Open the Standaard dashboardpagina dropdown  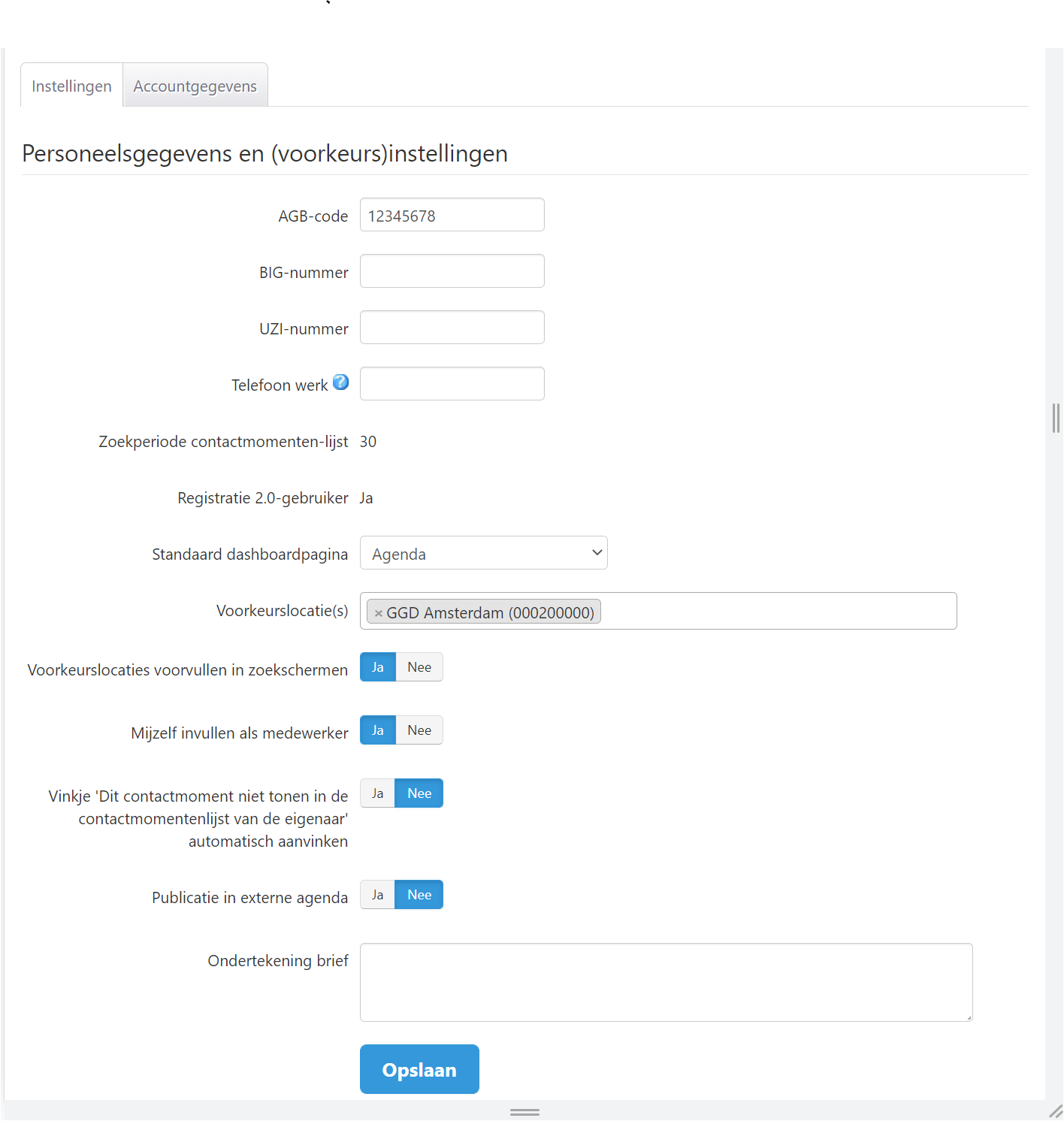(x=483, y=553)
